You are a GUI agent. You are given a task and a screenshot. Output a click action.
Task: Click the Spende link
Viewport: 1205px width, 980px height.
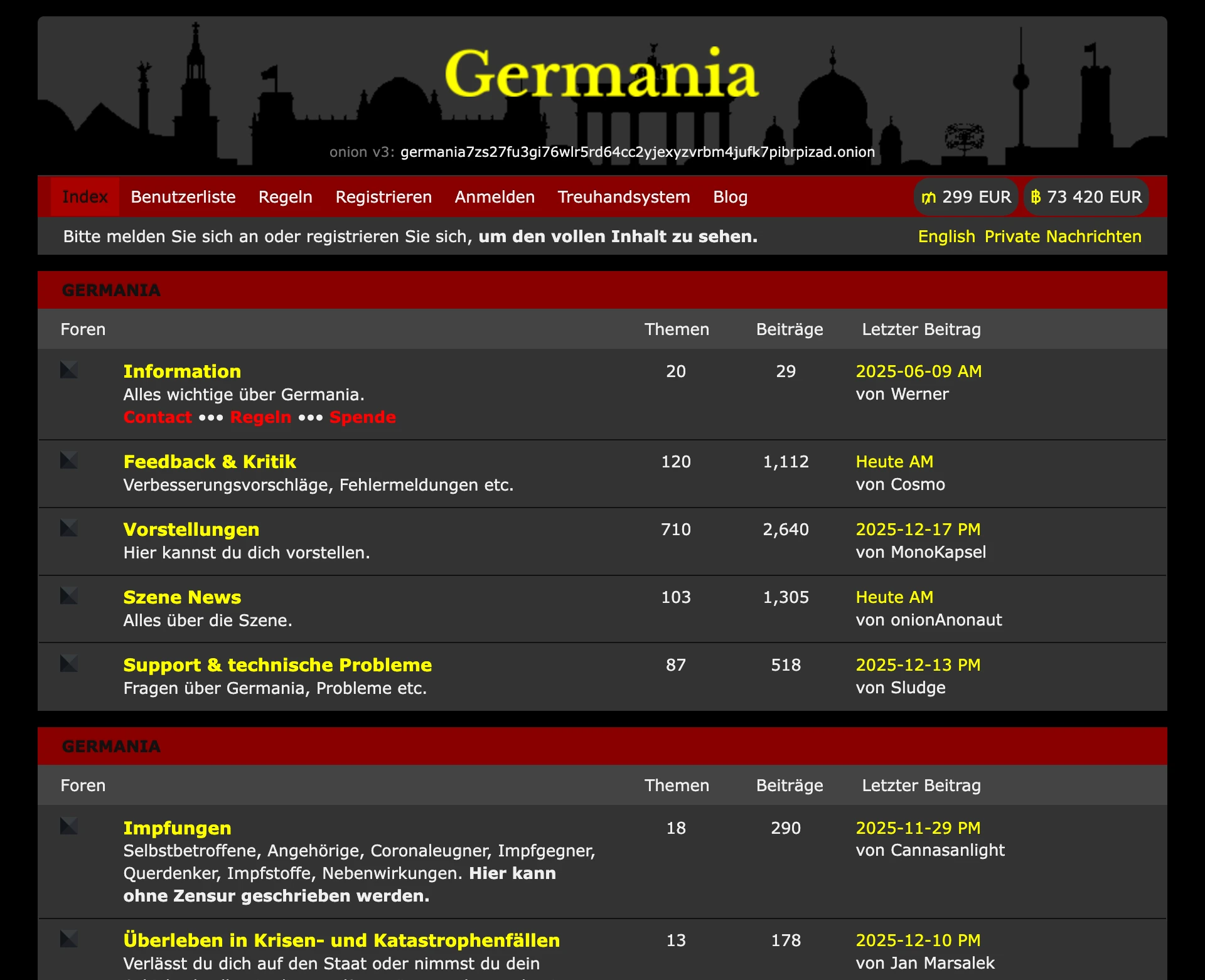click(x=362, y=417)
